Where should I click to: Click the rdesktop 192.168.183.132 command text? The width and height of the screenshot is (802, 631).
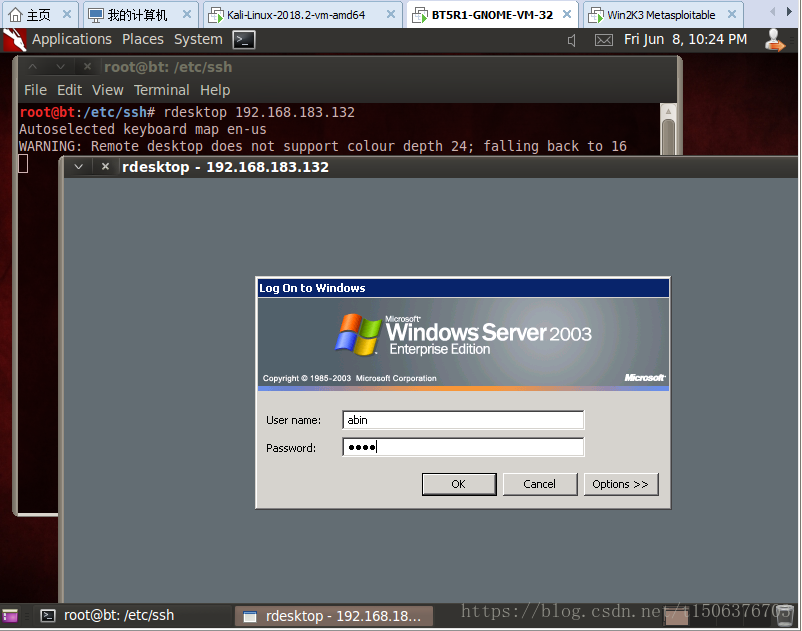259,112
